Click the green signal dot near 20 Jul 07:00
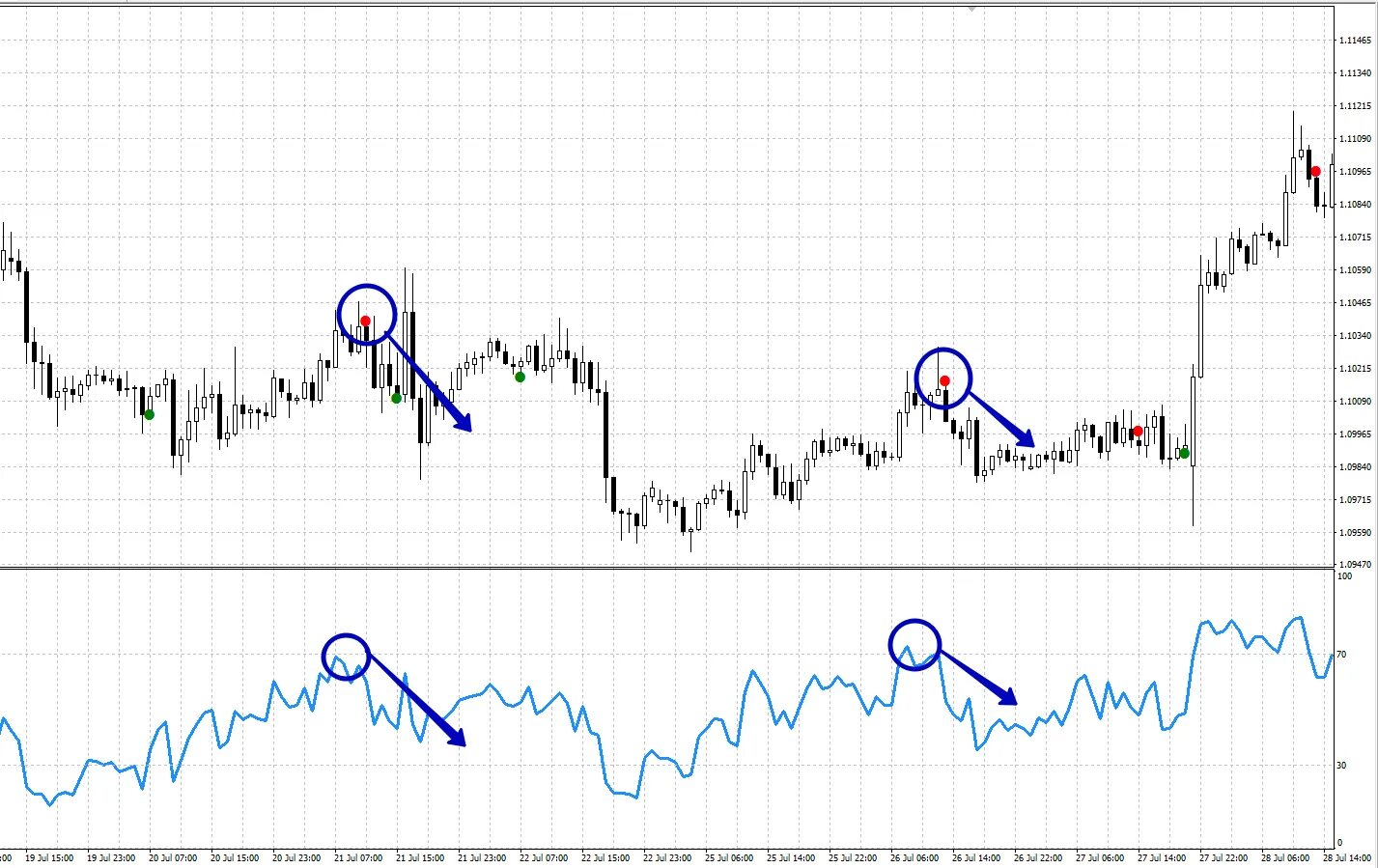Image resolution: width=1378 pixels, height=868 pixels. pyautogui.click(x=149, y=414)
